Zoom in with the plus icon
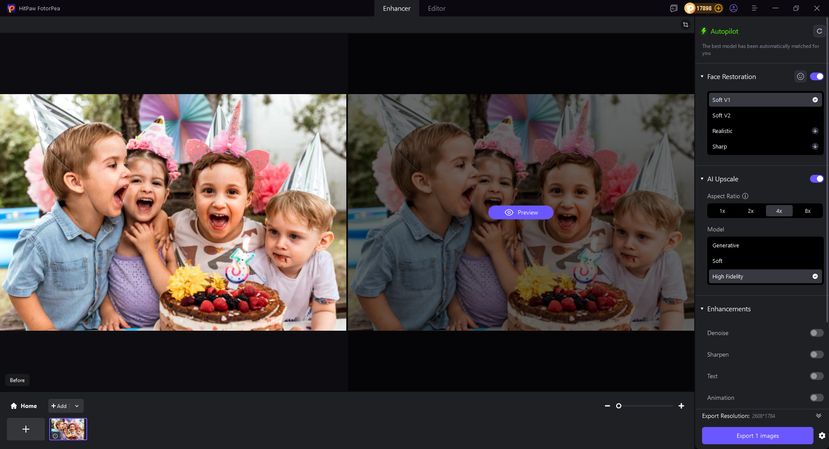 (681, 406)
